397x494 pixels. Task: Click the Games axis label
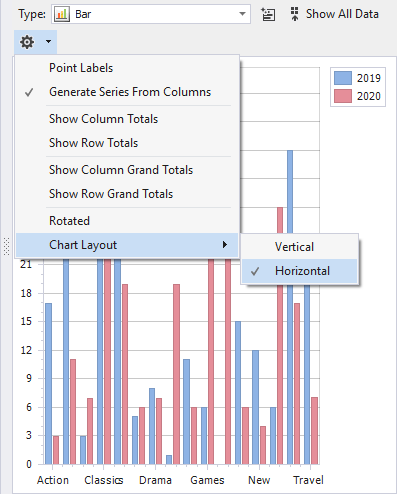(207, 480)
